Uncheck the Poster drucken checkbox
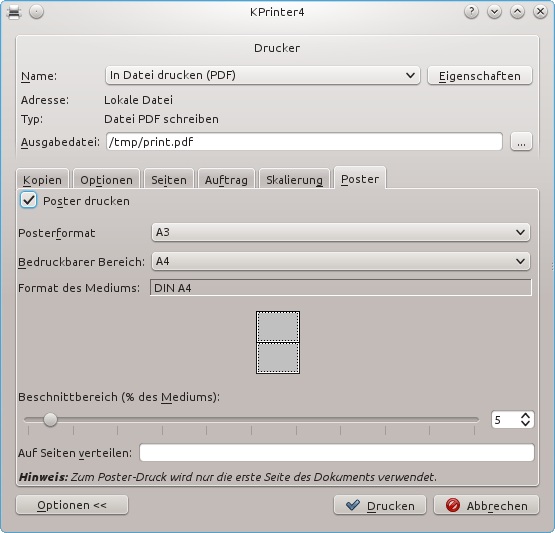The width and height of the screenshot is (555, 533). (28, 200)
